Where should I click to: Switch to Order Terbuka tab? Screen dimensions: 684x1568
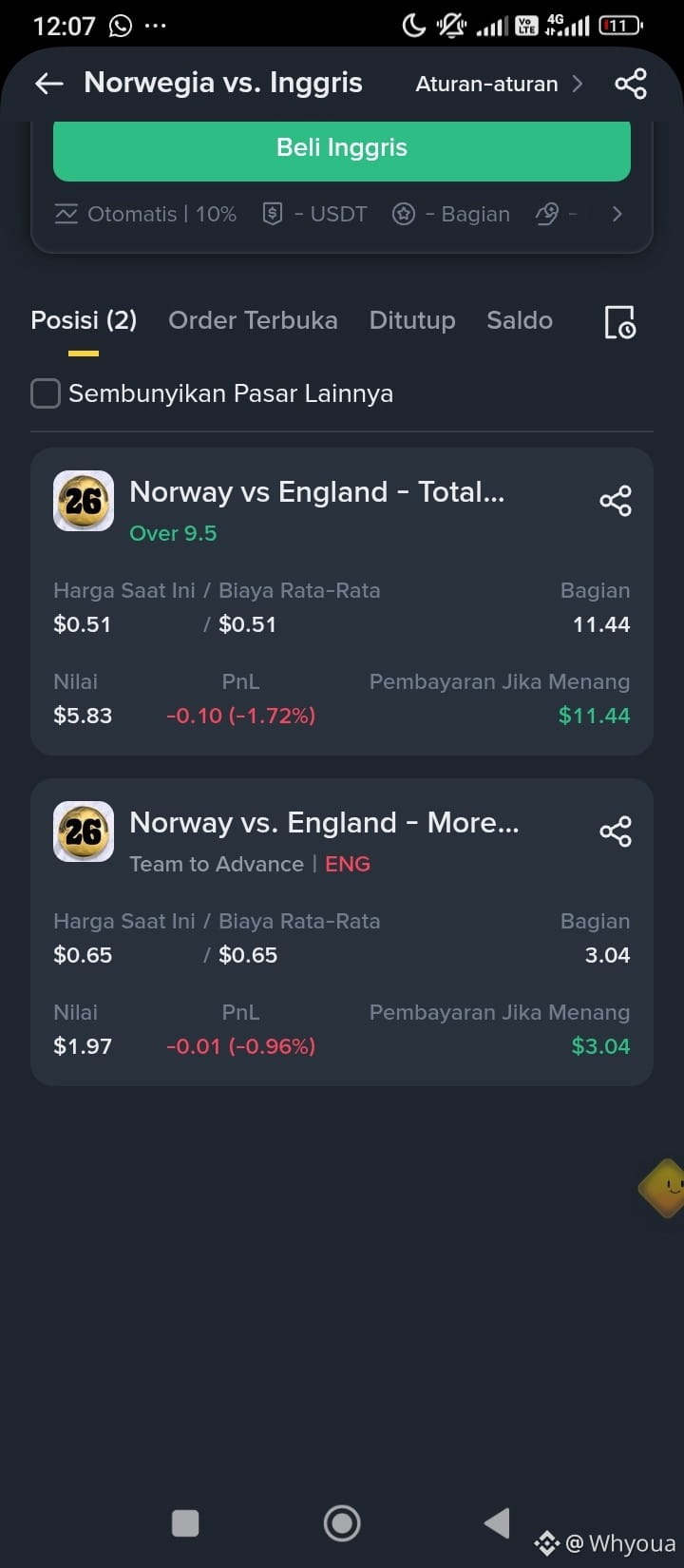coord(253,320)
